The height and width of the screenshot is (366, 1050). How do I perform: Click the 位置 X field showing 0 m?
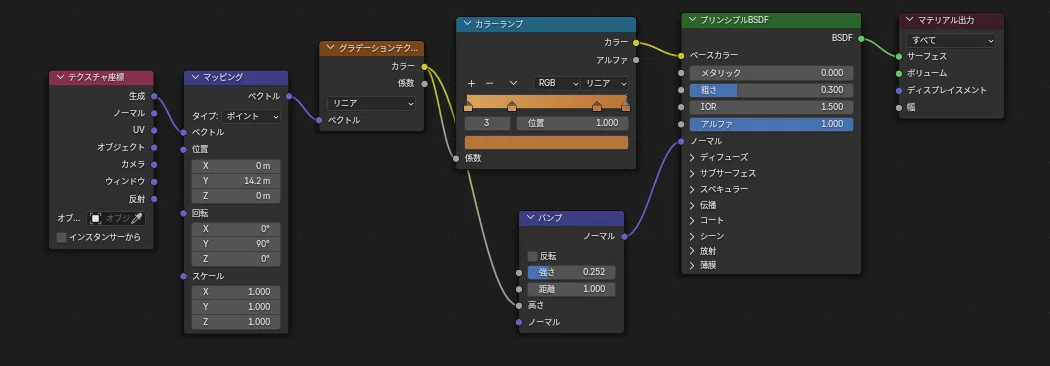coord(236,165)
